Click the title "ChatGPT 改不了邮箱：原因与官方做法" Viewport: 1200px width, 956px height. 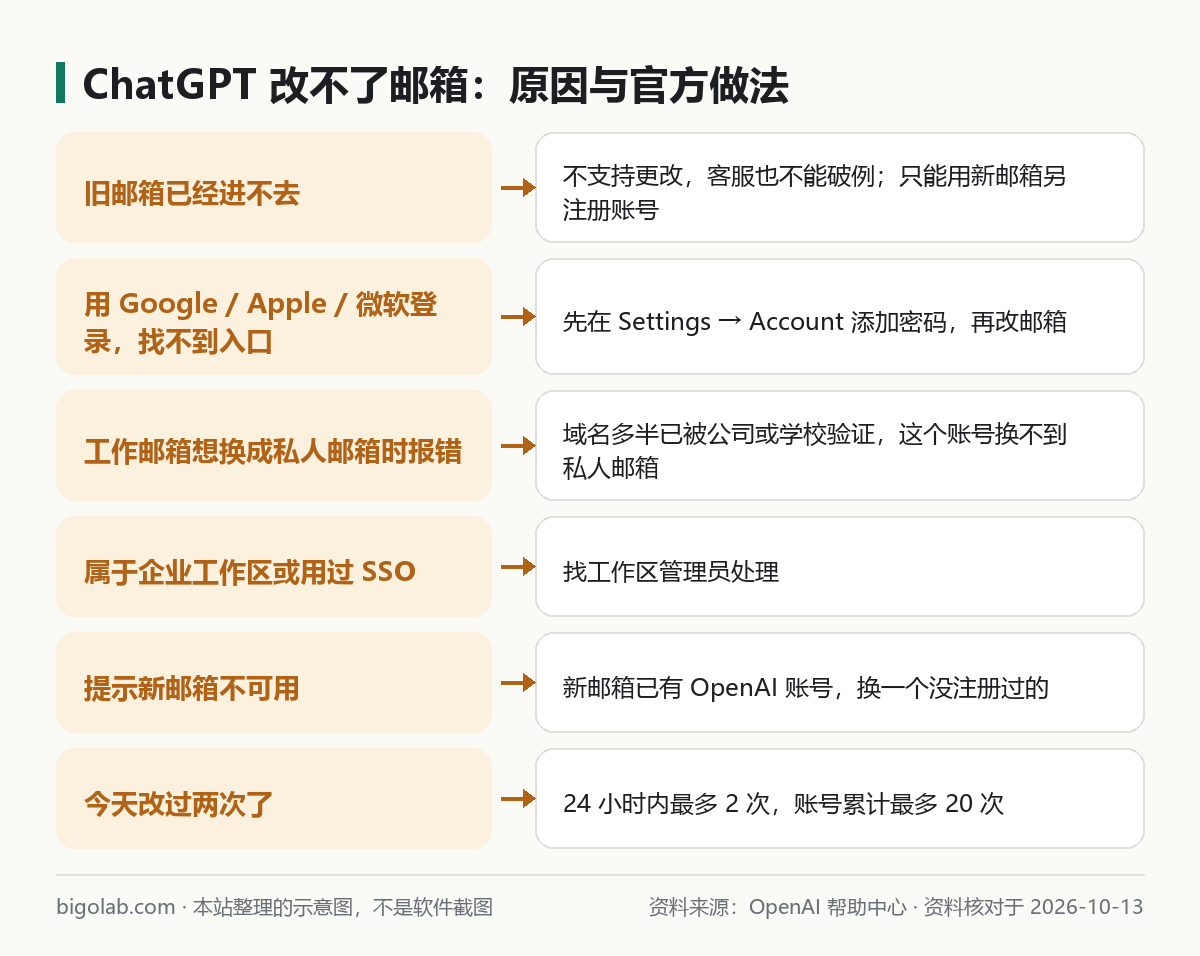click(x=435, y=86)
